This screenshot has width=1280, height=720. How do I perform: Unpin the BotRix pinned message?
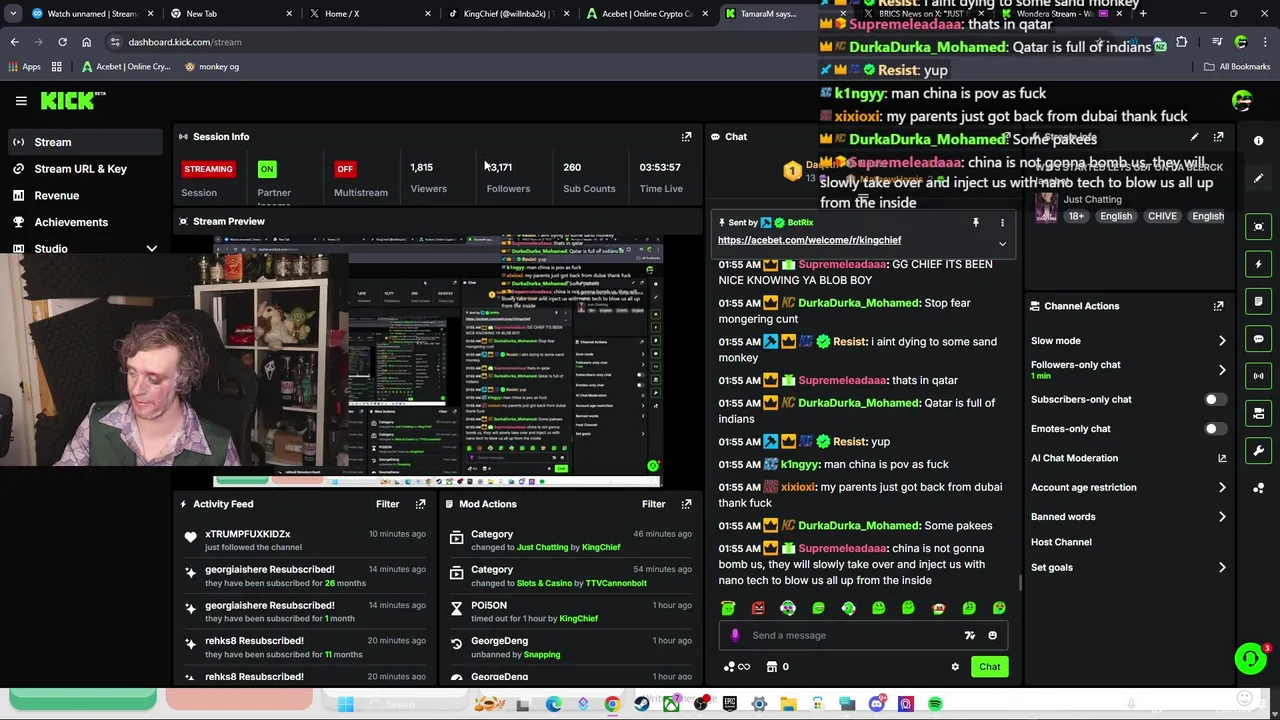pos(976,223)
